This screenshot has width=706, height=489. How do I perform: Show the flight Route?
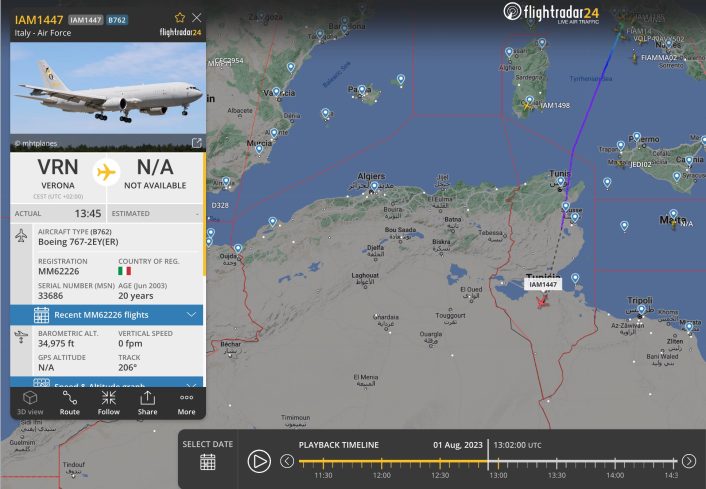coord(69,403)
